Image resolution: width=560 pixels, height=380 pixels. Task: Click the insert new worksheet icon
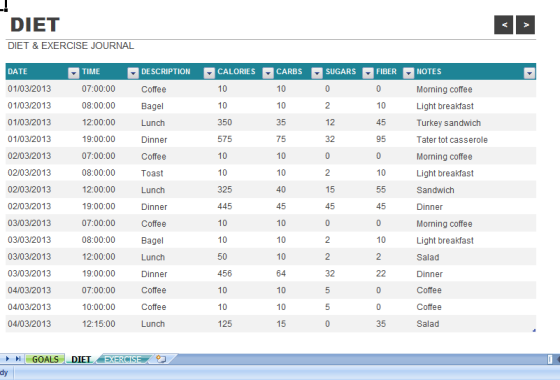[x=161, y=359]
